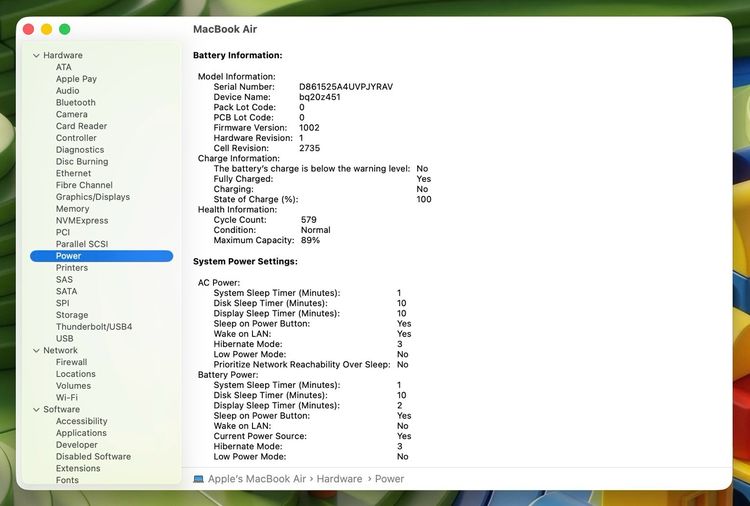This screenshot has height=506, width=750.
Task: Select Extensions in sidebar
Action: pyautogui.click(x=78, y=468)
